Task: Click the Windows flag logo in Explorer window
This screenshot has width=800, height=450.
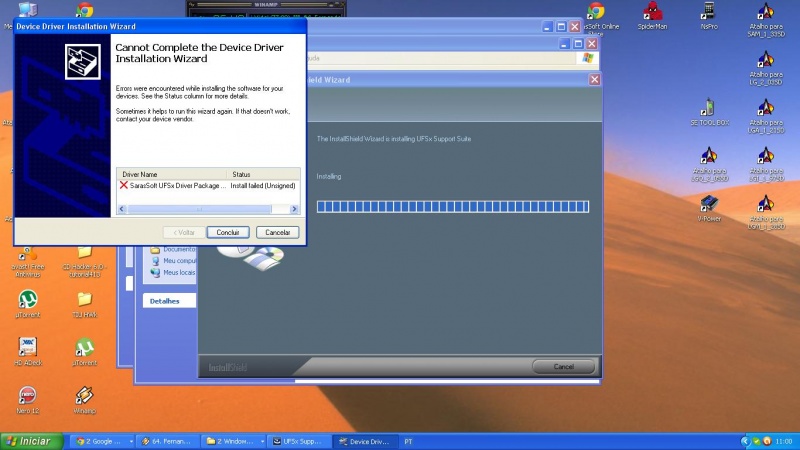Action: coord(588,58)
